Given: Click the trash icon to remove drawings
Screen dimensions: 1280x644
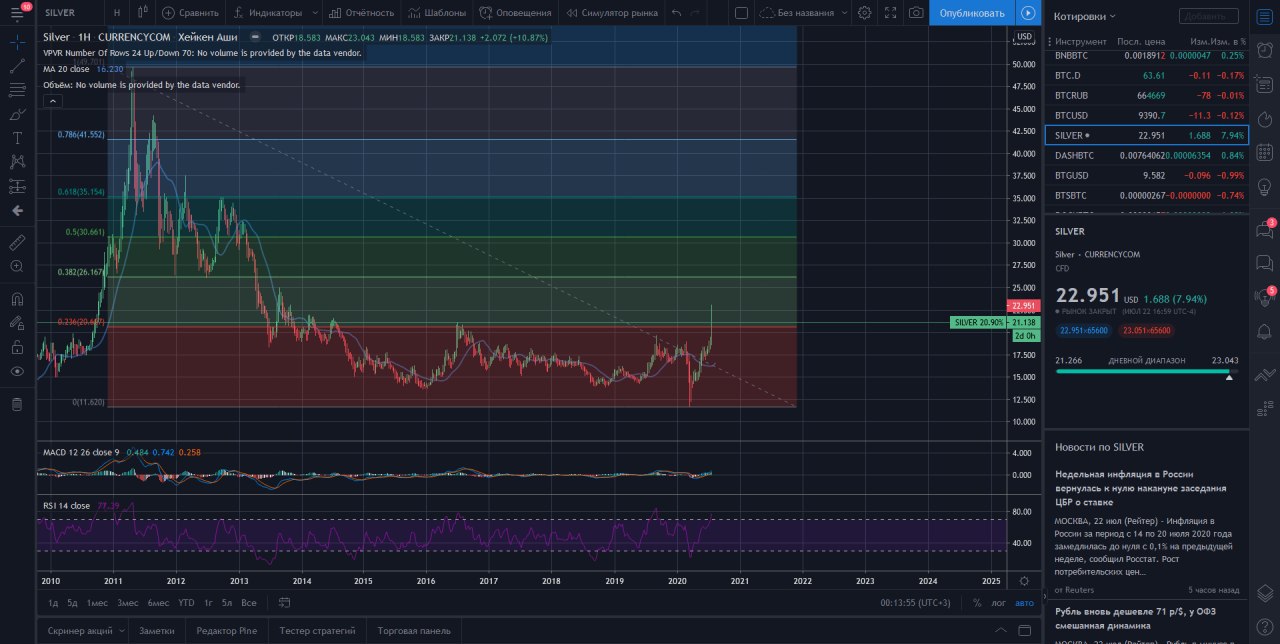Looking at the screenshot, I should click(17, 404).
